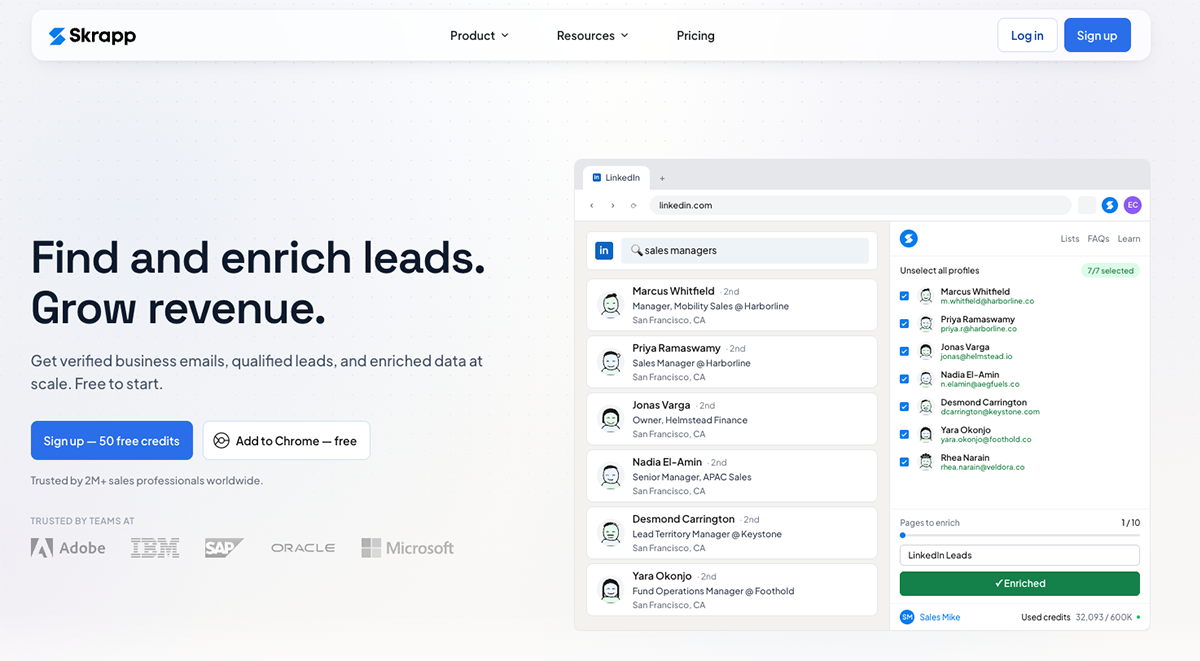Uncheck Jonas Varga's checkbox

coord(904,351)
